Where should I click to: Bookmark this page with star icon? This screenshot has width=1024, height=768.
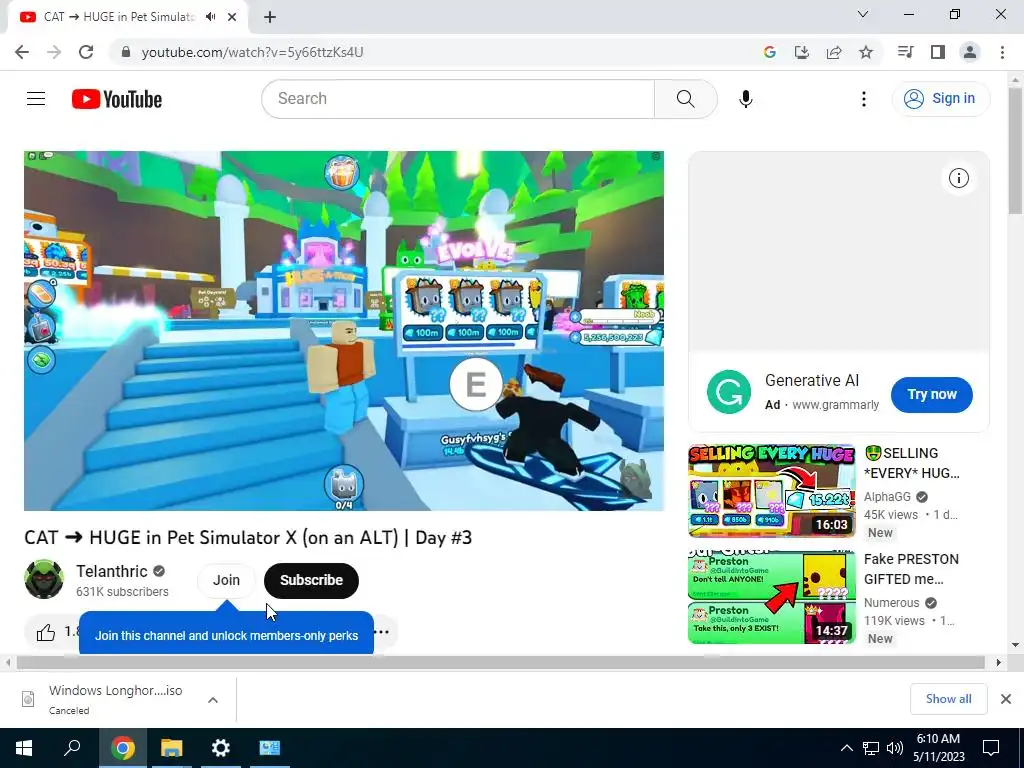[866, 52]
